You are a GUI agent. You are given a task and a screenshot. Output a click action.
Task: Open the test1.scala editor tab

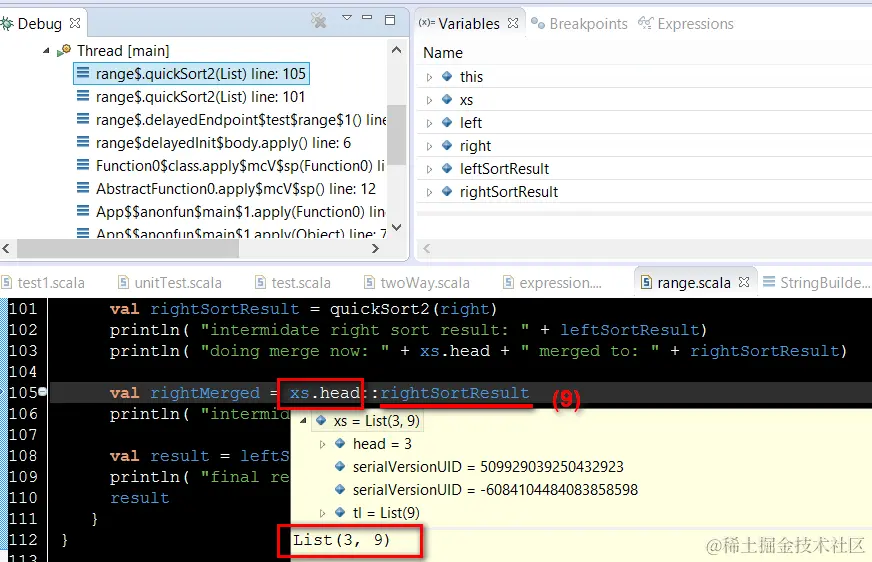43,283
